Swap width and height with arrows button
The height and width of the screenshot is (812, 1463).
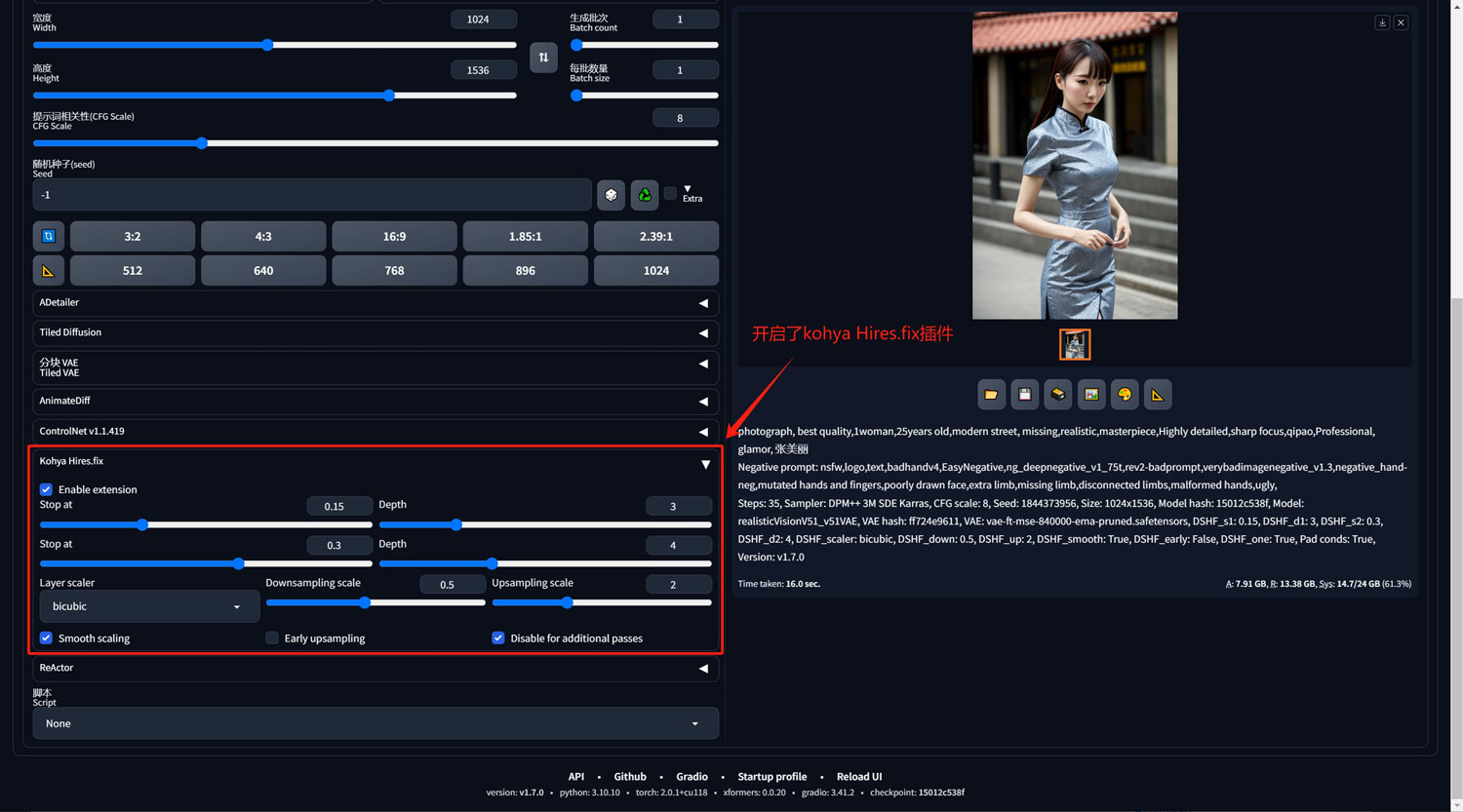pyautogui.click(x=543, y=58)
